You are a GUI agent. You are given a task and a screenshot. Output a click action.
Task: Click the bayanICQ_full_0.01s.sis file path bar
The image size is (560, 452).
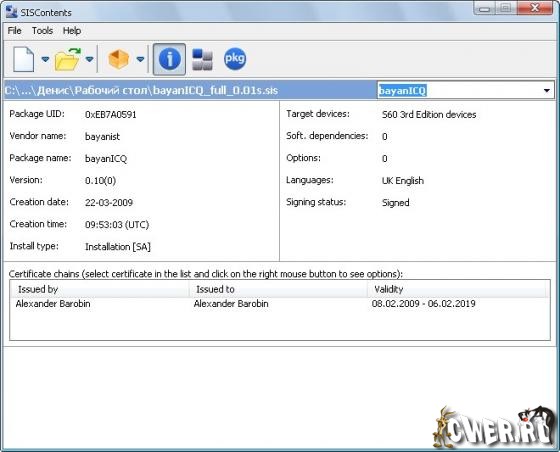point(189,90)
